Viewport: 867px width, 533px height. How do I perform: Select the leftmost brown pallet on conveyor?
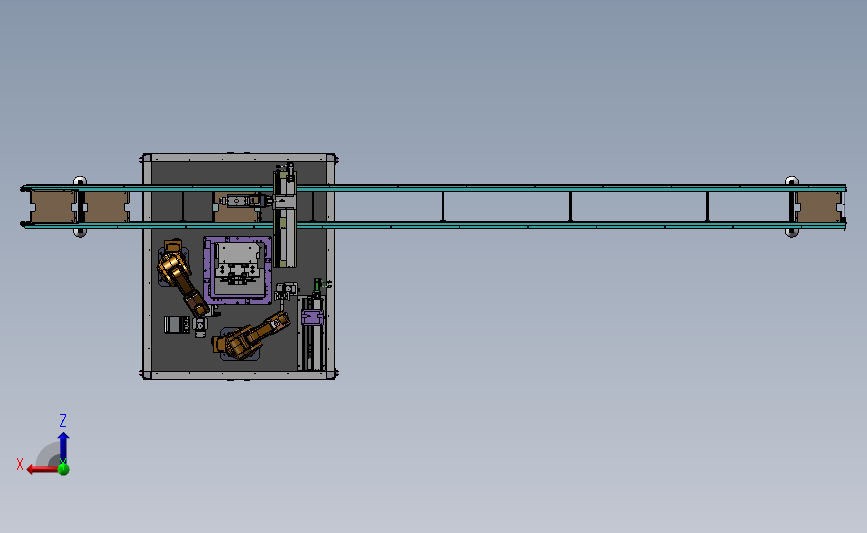point(53,207)
